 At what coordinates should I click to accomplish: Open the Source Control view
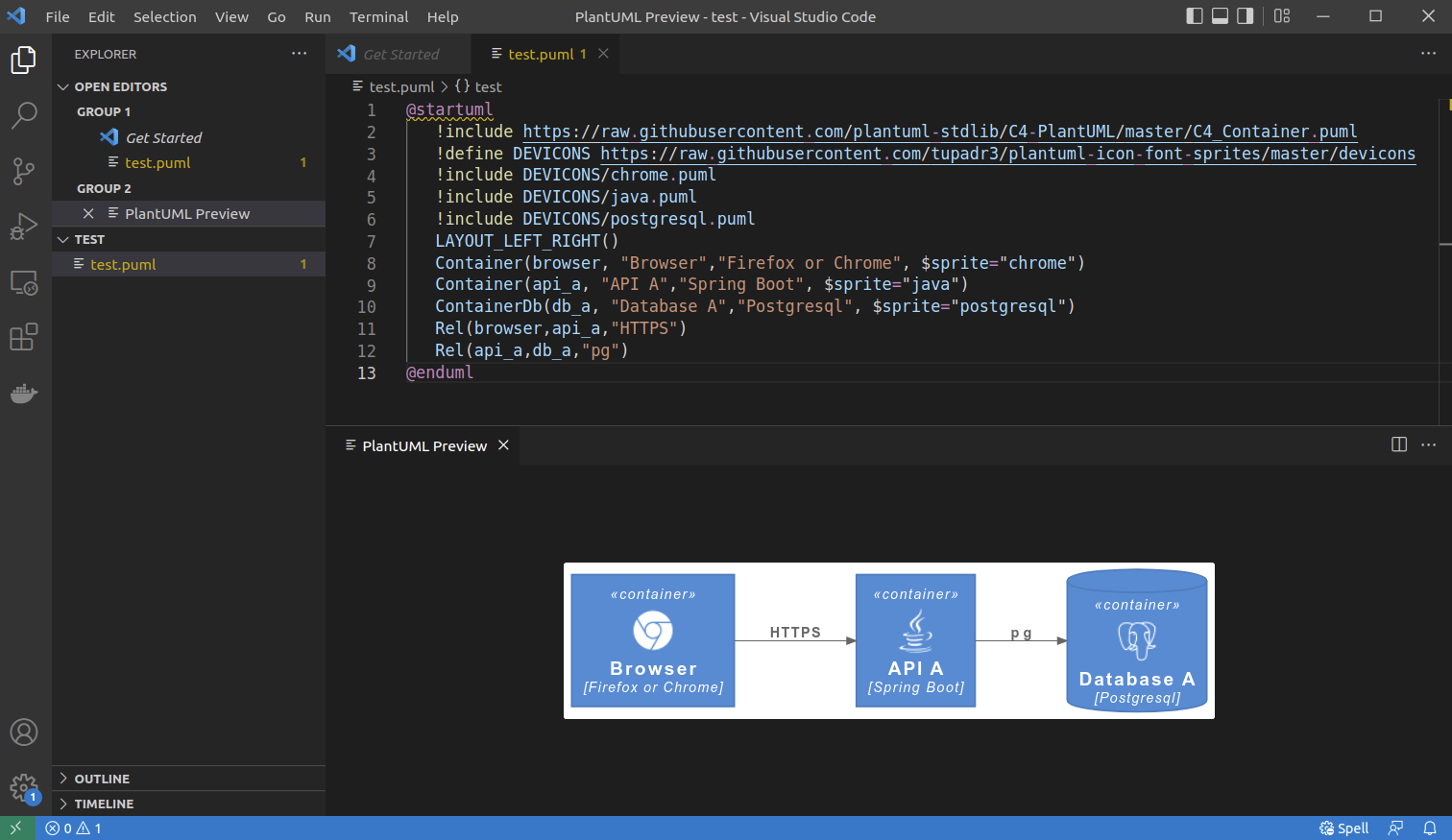tap(24, 172)
